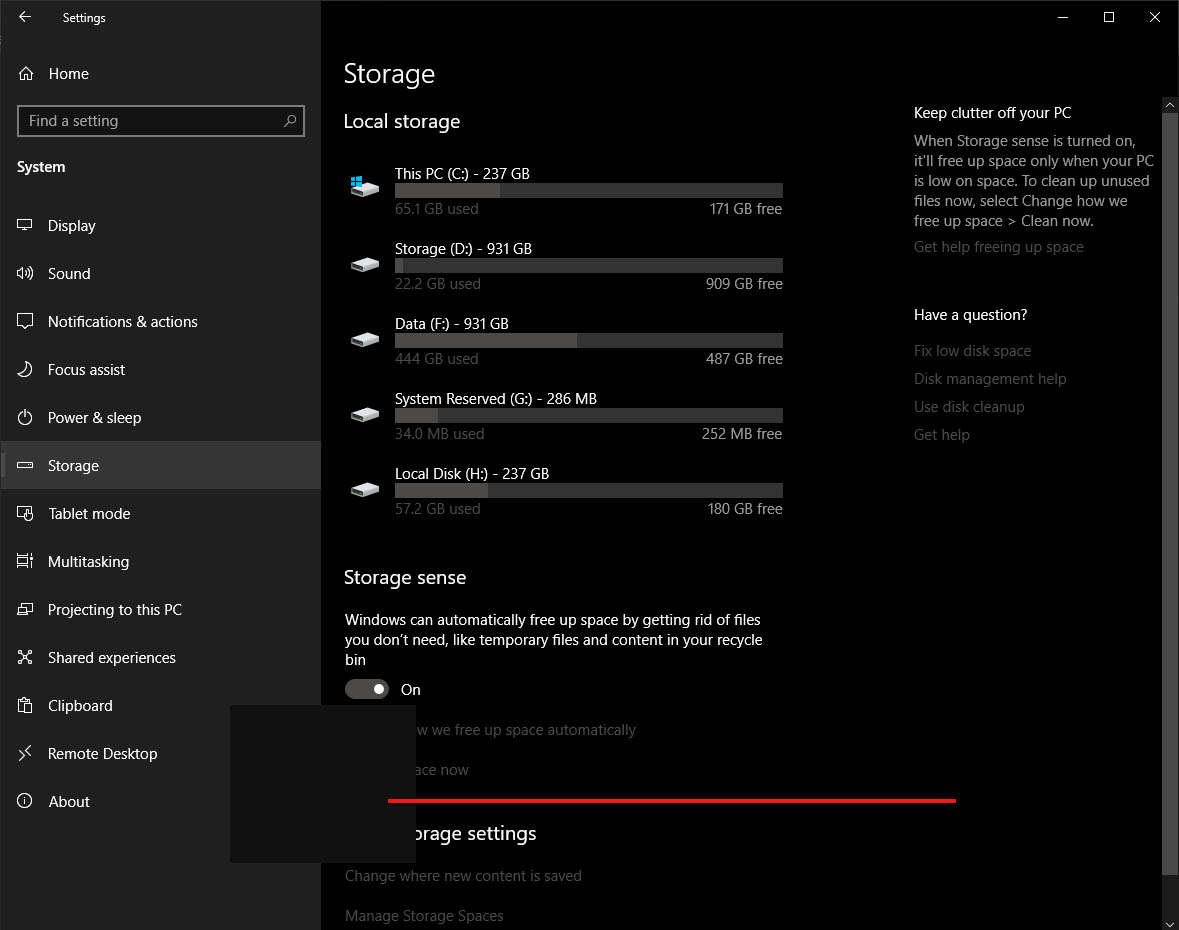Screen dimensions: 1179x930
Task: Focus the Find a setting search box
Action: 161,121
